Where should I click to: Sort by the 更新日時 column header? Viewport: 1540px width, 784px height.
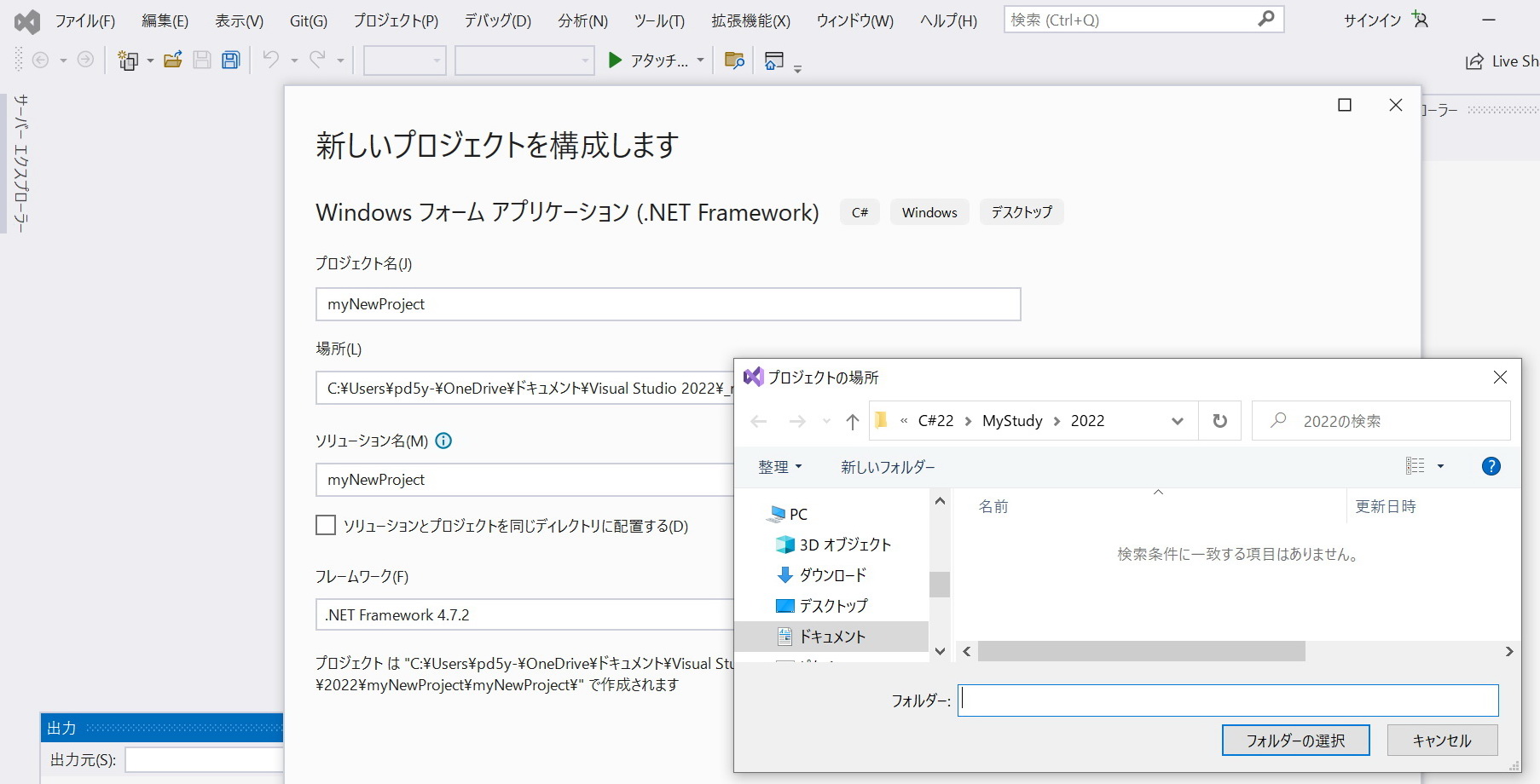click(1386, 506)
